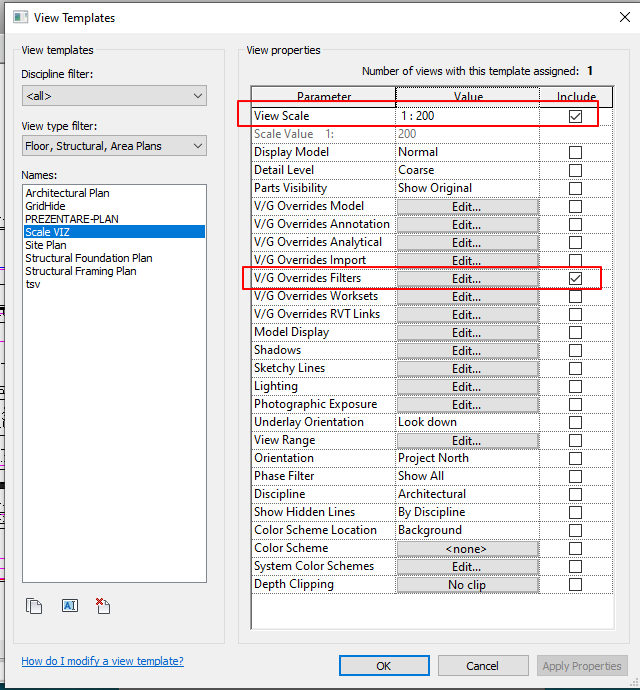
Task: Click Discipline value Architectural
Action: (467, 494)
